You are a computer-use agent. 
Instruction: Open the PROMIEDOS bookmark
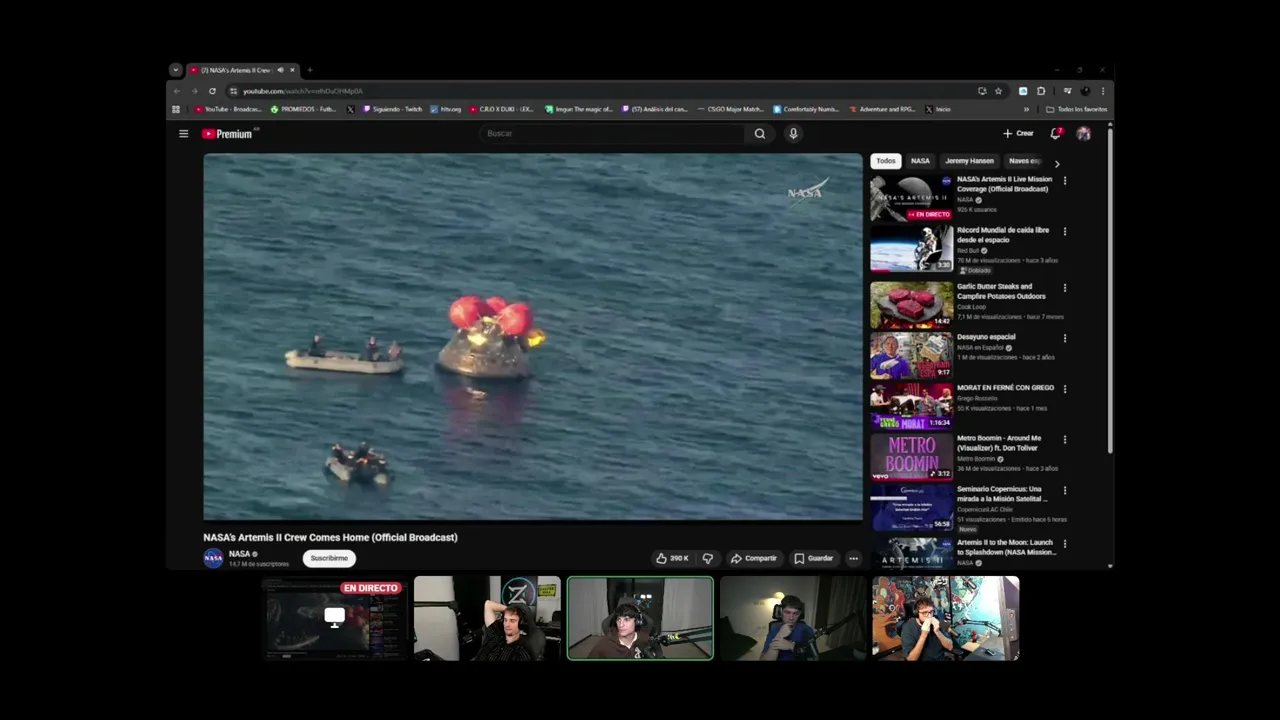pyautogui.click(x=304, y=109)
